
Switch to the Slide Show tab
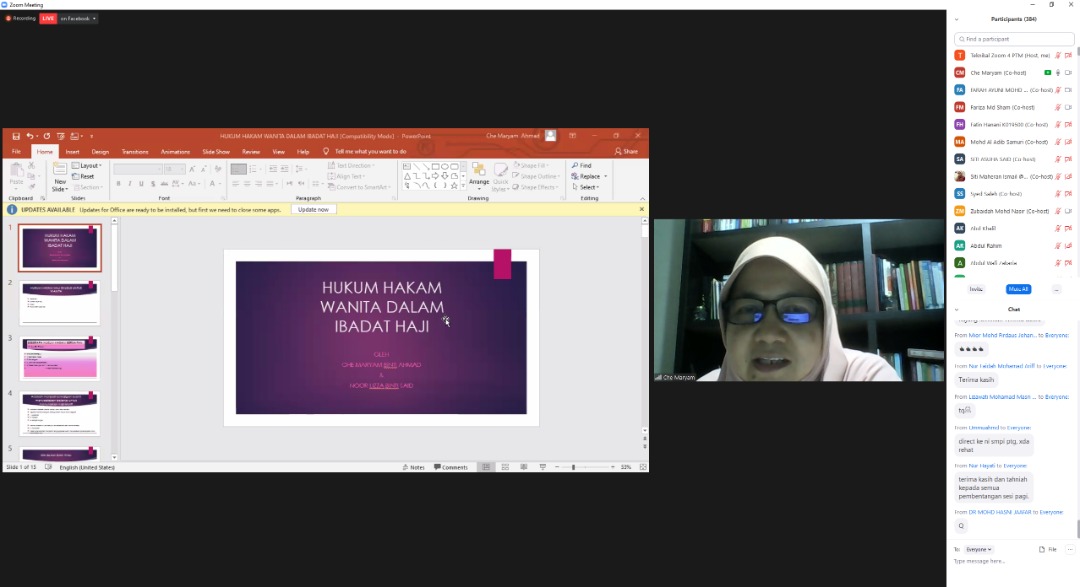pos(216,152)
